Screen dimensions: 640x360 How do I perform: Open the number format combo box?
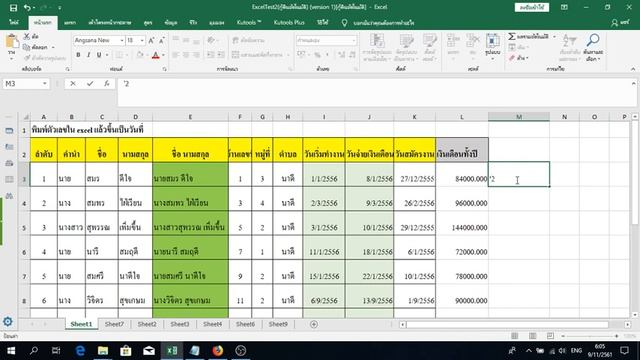326,40
